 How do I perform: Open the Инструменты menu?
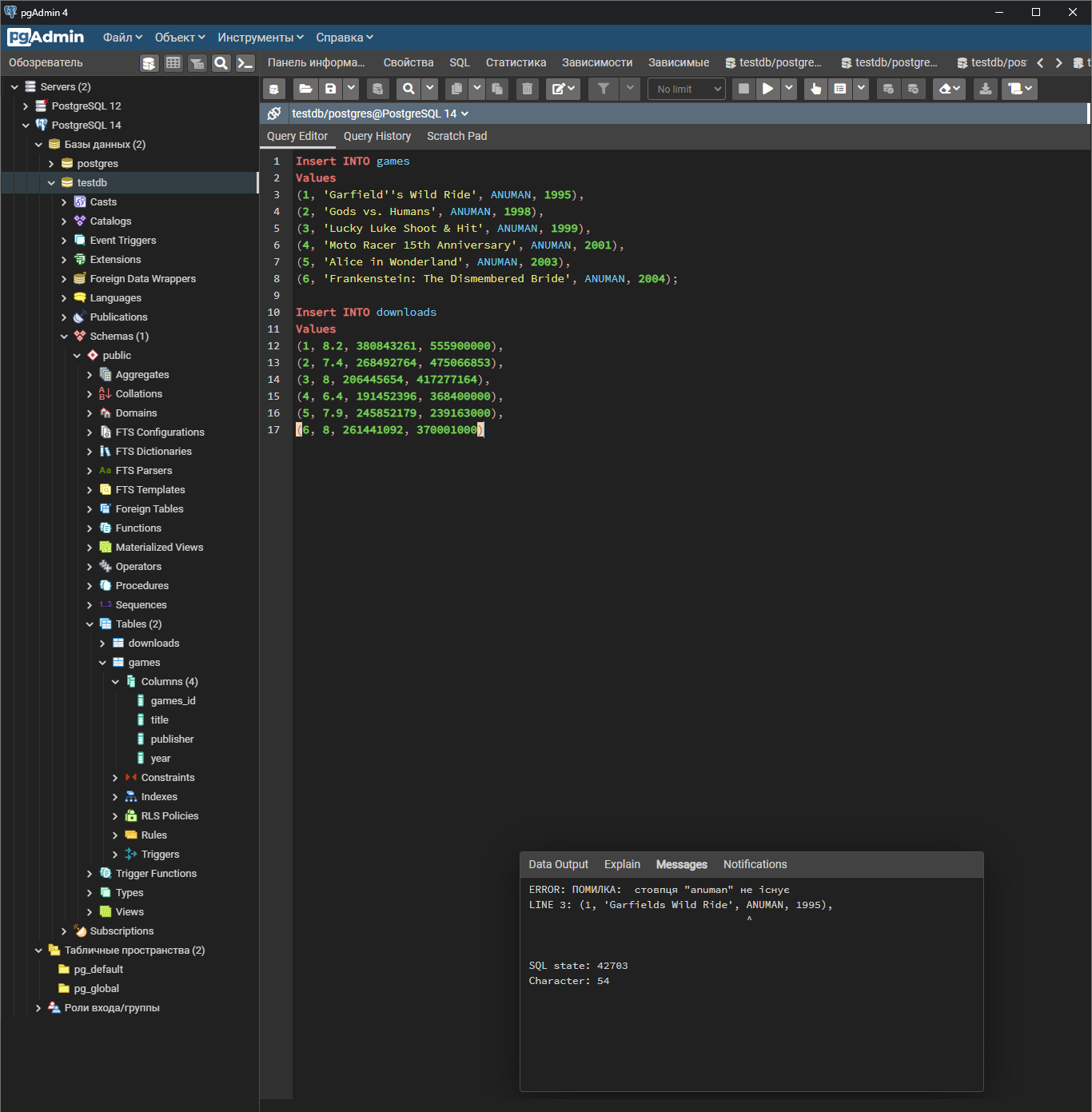point(261,38)
